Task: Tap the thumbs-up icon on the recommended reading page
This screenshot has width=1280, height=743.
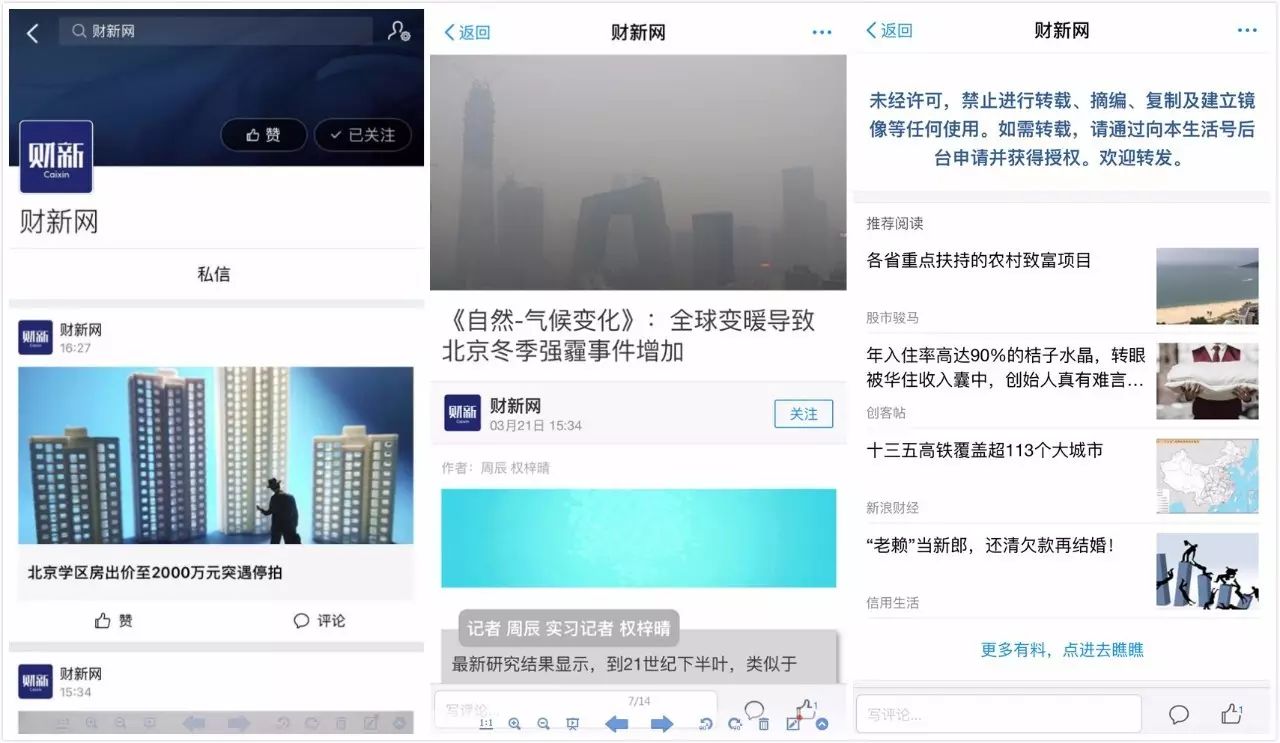Action: pyautogui.click(x=1232, y=714)
